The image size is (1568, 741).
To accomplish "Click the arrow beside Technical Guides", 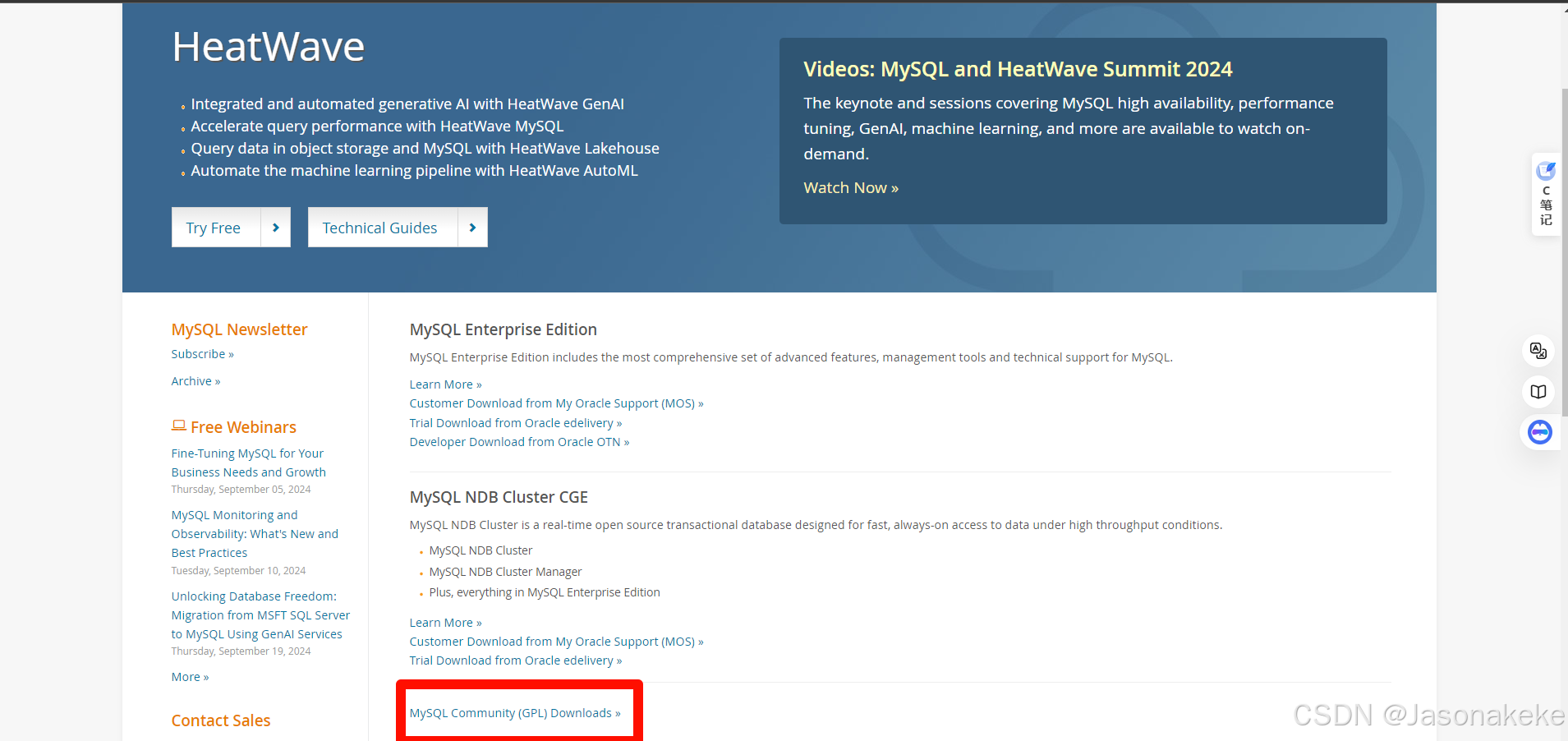I will pyautogui.click(x=472, y=228).
